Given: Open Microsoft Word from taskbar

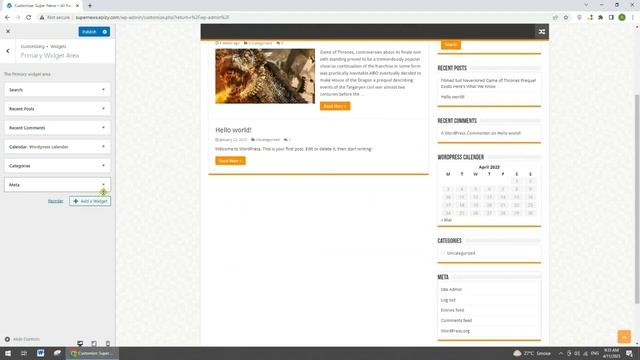Looking at the screenshot, I should click(x=40, y=353).
